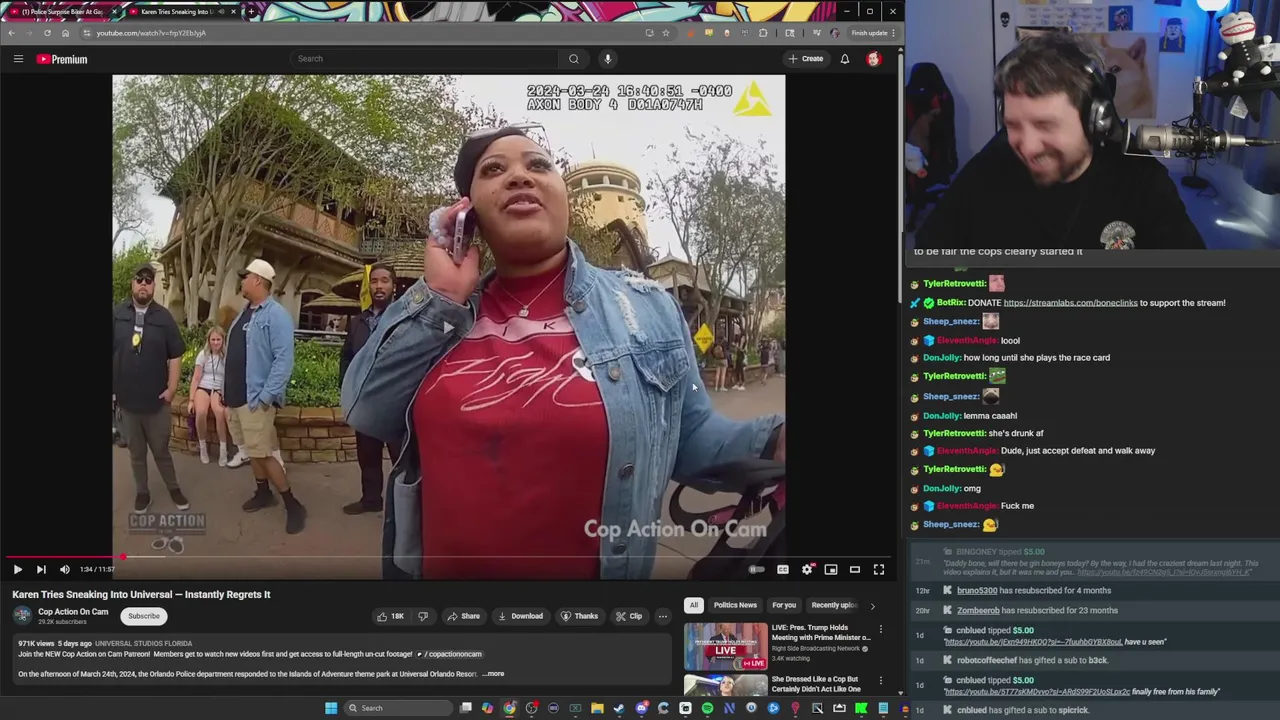The image size is (1280, 720).
Task: Click the Thanks button under the video
Action: point(580,616)
